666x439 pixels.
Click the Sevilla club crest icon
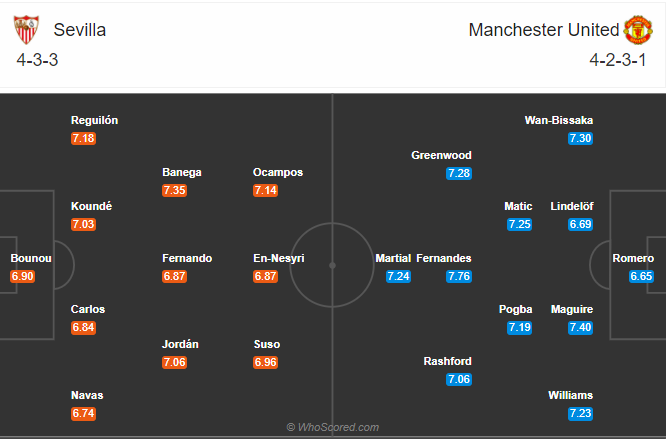coord(26,30)
